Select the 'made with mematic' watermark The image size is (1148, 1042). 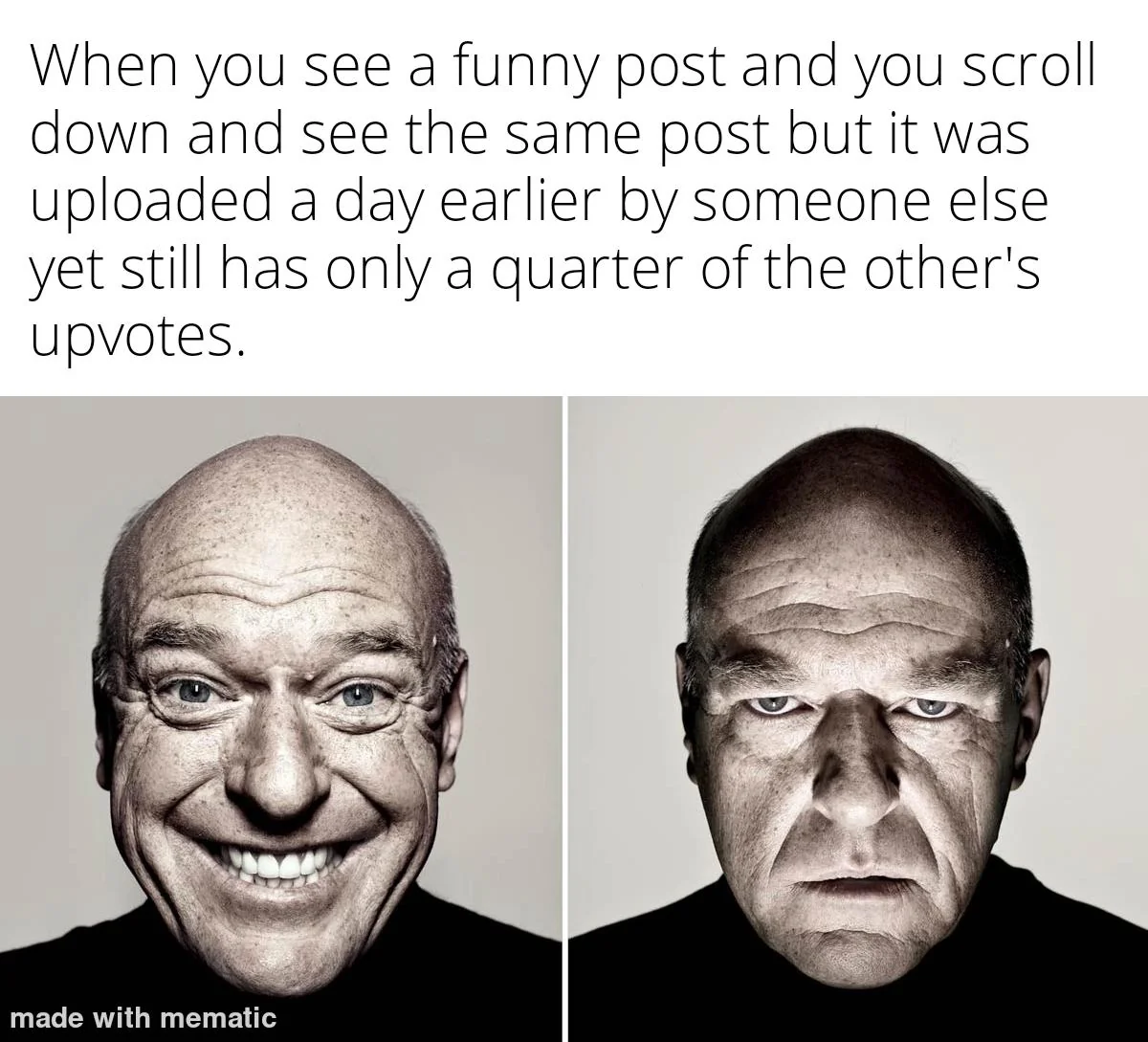[x=143, y=1017]
